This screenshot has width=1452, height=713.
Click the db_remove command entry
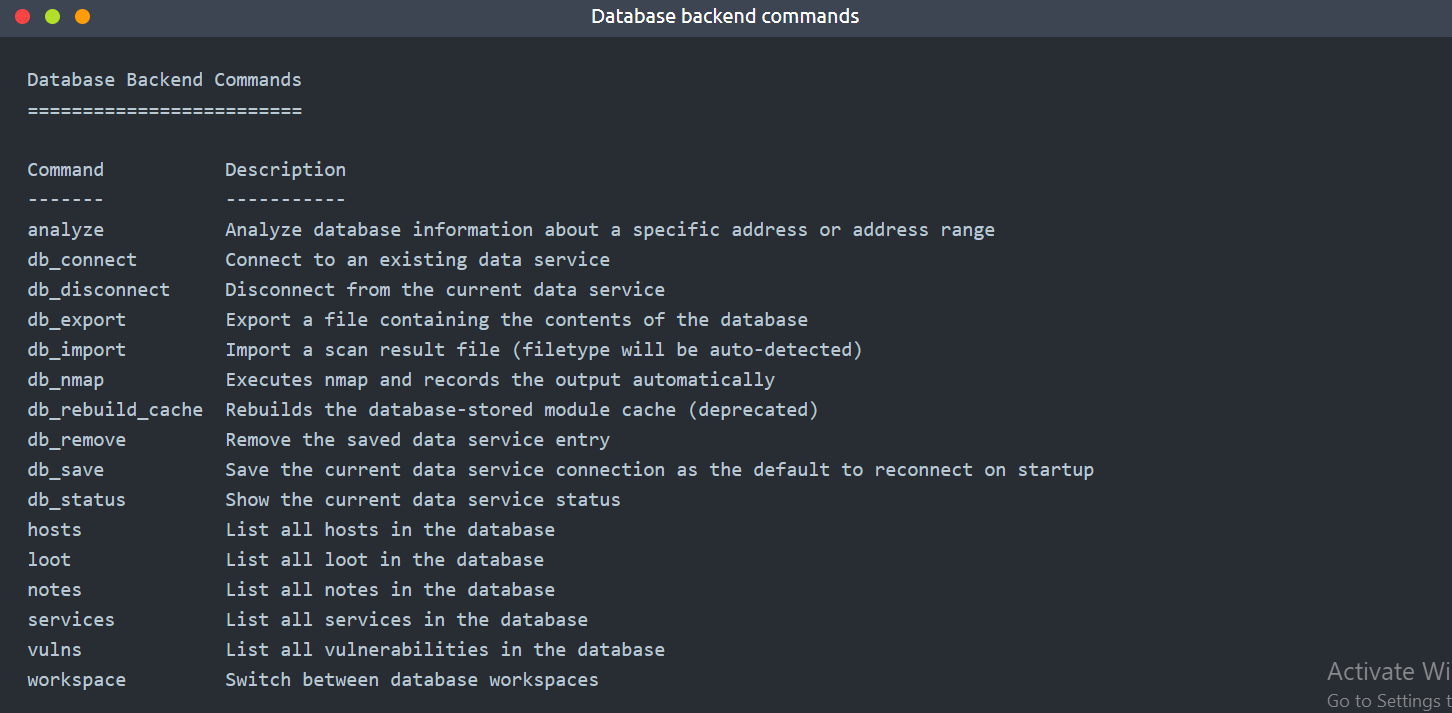(76, 440)
